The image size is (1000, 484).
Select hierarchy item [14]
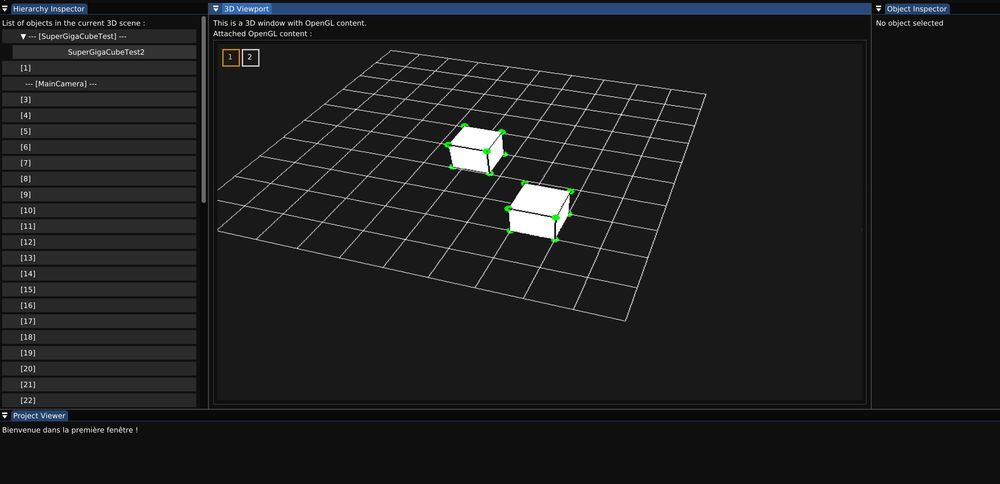point(99,274)
